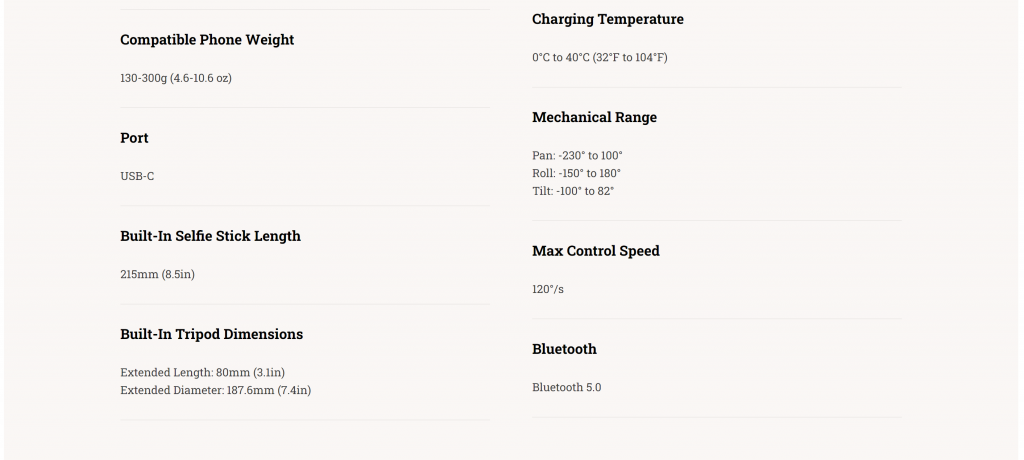Screen dimensions: 1024x460
Task: Click the Extended Length: 80mm (3.1in) line
Action: [202, 372]
